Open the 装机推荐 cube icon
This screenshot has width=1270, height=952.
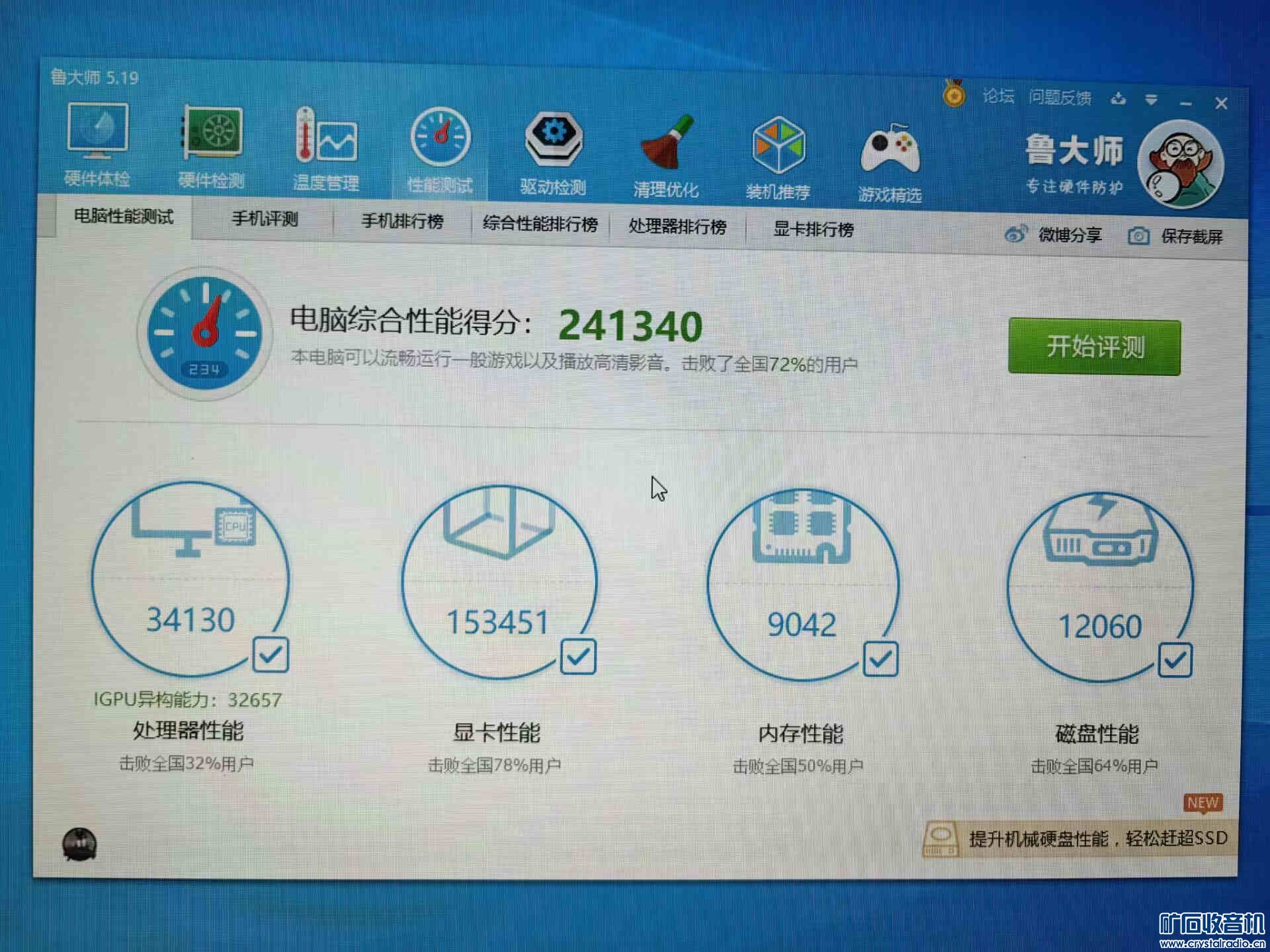click(x=779, y=157)
